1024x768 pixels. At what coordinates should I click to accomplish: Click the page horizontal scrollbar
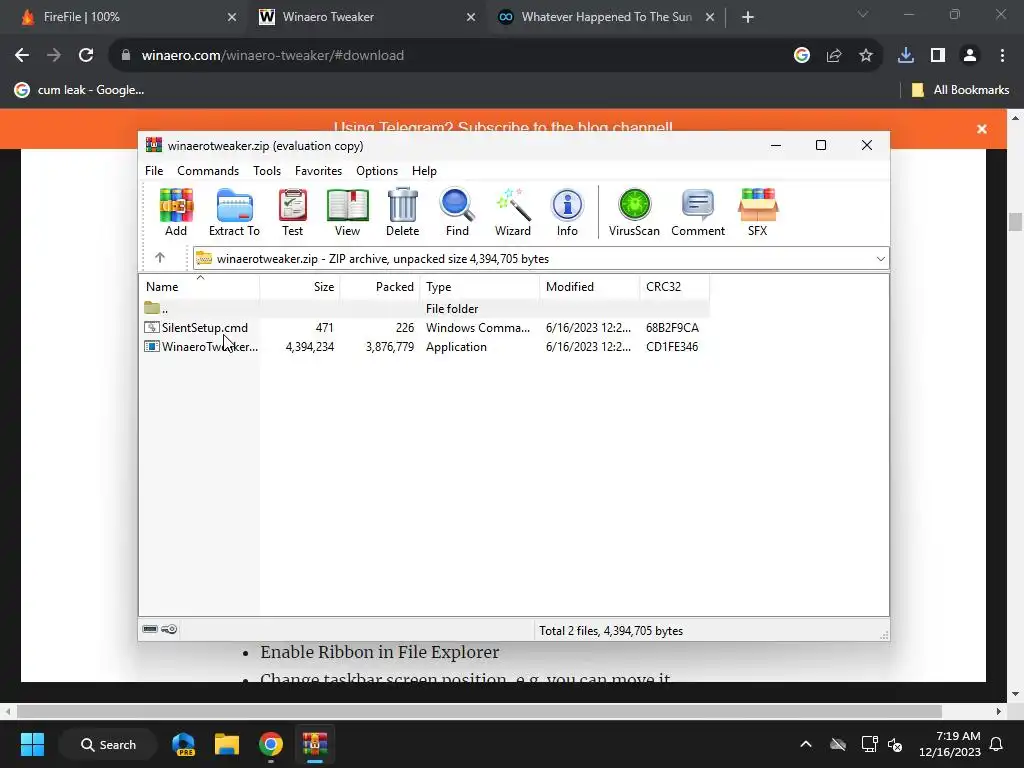tap(479, 711)
